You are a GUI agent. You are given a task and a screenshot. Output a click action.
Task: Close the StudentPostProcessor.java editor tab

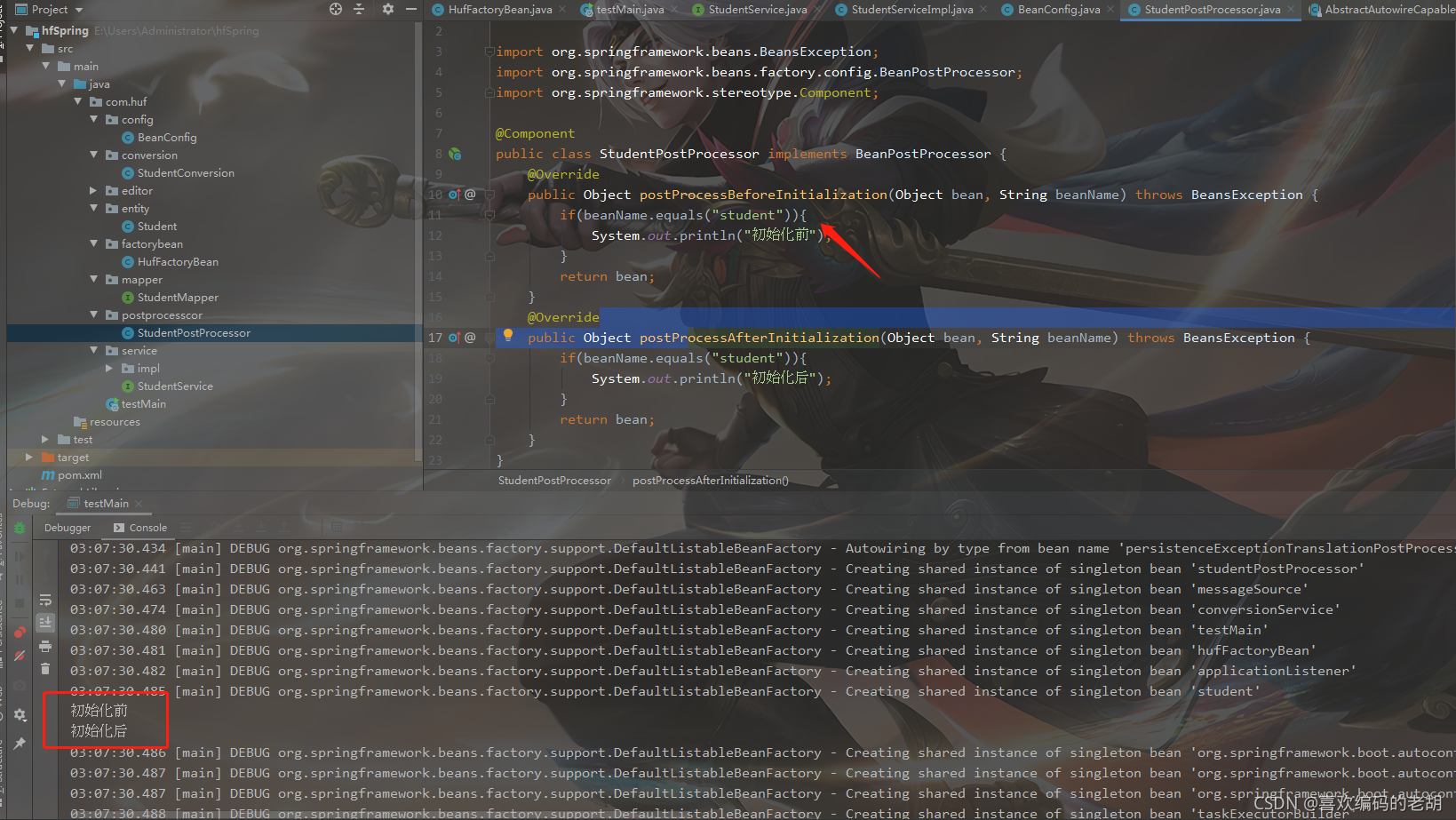point(1290,9)
